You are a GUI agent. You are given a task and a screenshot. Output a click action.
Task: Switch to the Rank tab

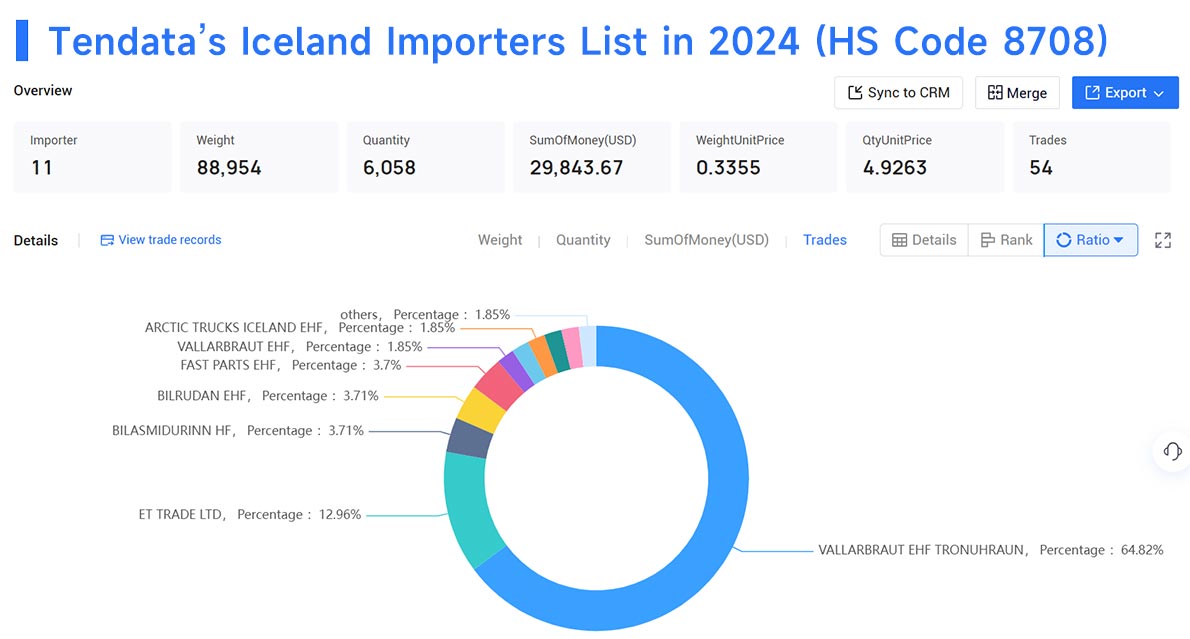click(x=1005, y=240)
